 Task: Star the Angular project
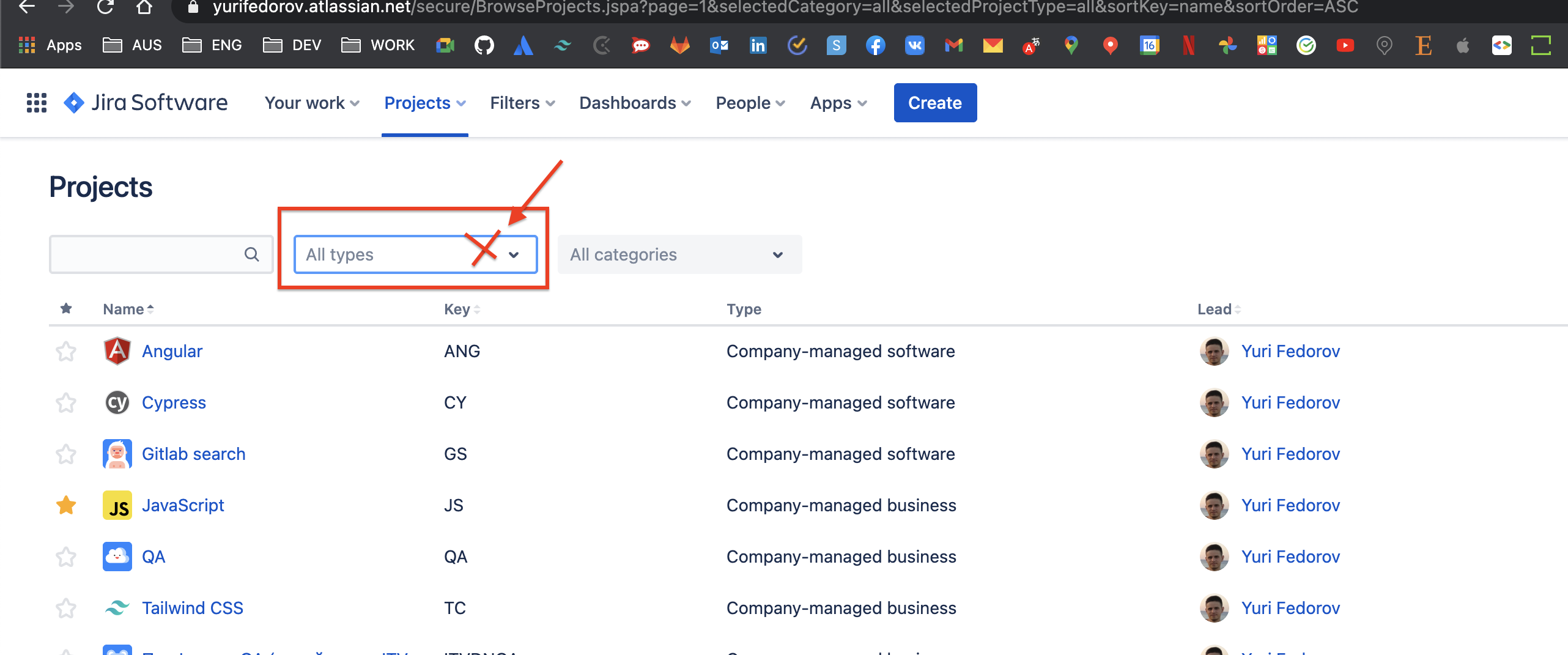pyautogui.click(x=66, y=351)
